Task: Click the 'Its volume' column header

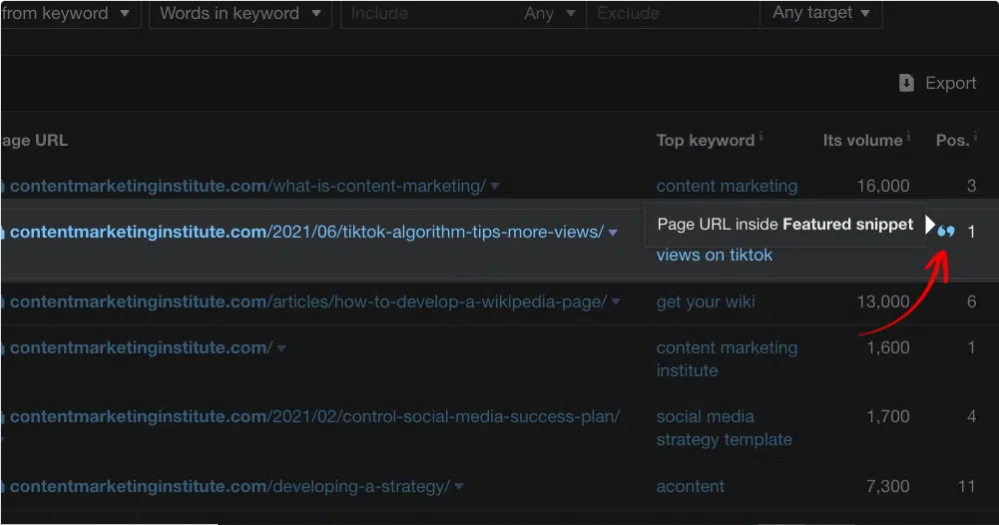Action: click(862, 140)
